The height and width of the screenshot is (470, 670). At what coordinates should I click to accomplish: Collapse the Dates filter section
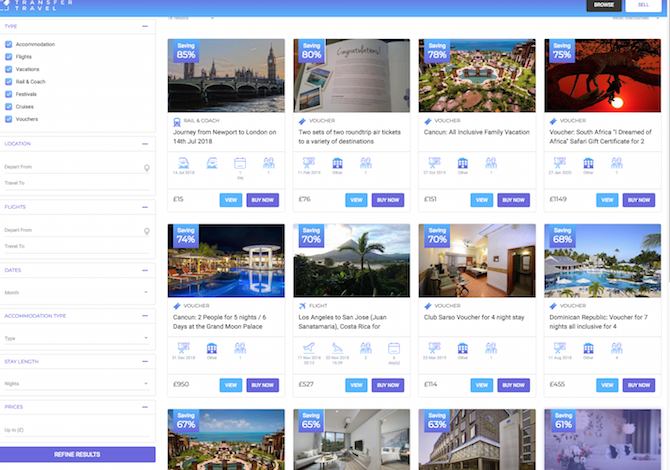[x=145, y=270]
